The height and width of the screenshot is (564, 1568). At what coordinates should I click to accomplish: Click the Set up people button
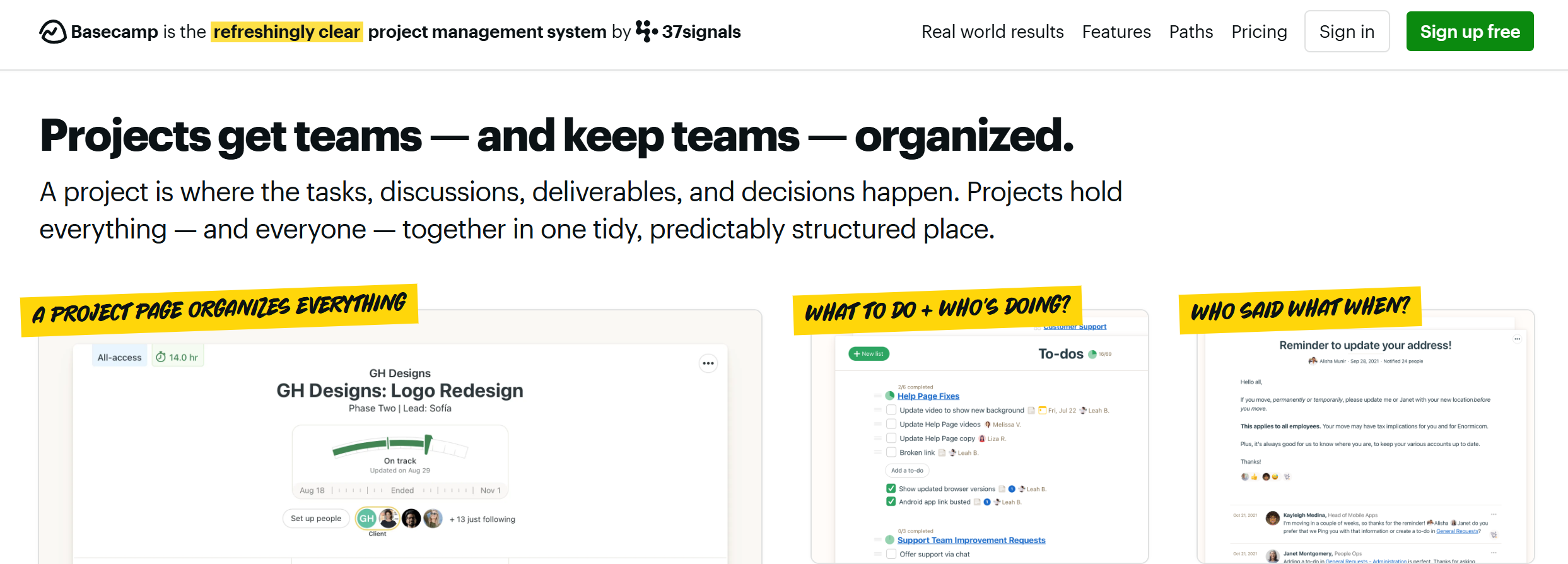click(x=316, y=519)
